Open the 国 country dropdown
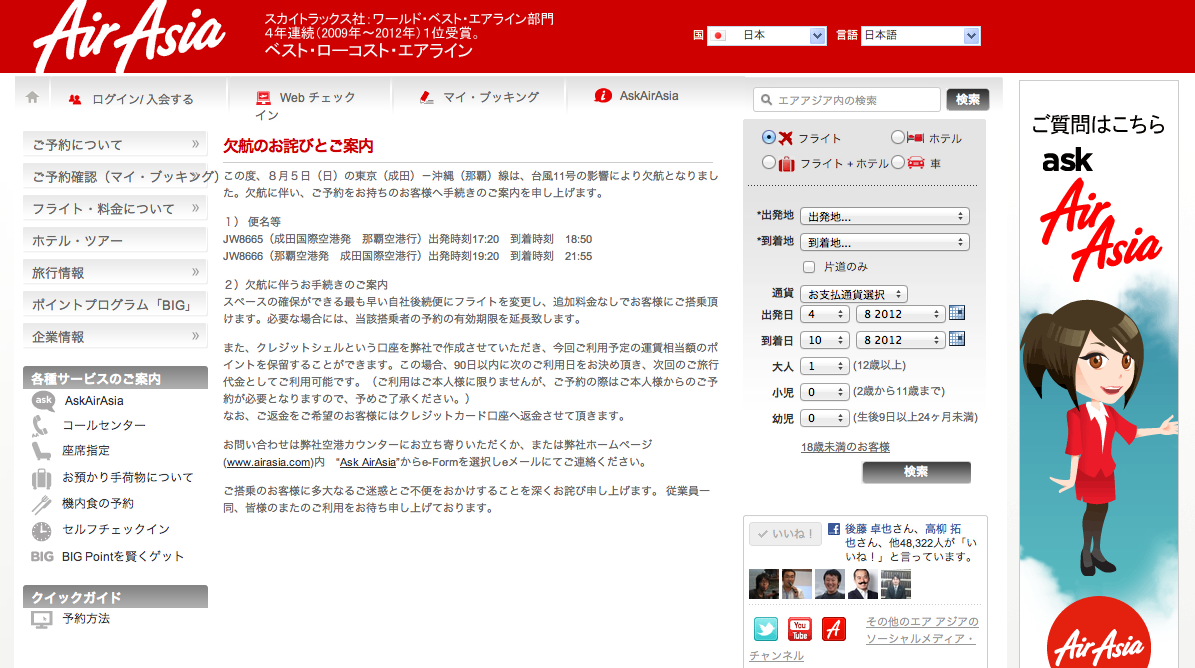1195x668 pixels. tap(767, 35)
